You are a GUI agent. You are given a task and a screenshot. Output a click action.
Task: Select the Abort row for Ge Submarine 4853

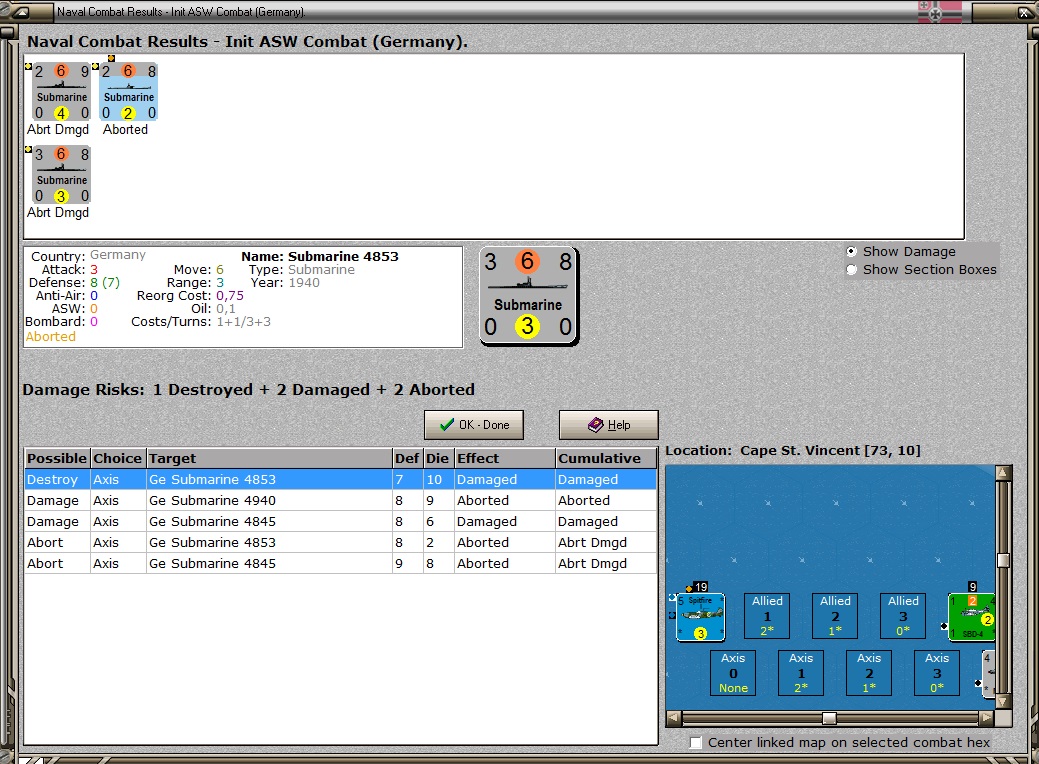tap(341, 542)
